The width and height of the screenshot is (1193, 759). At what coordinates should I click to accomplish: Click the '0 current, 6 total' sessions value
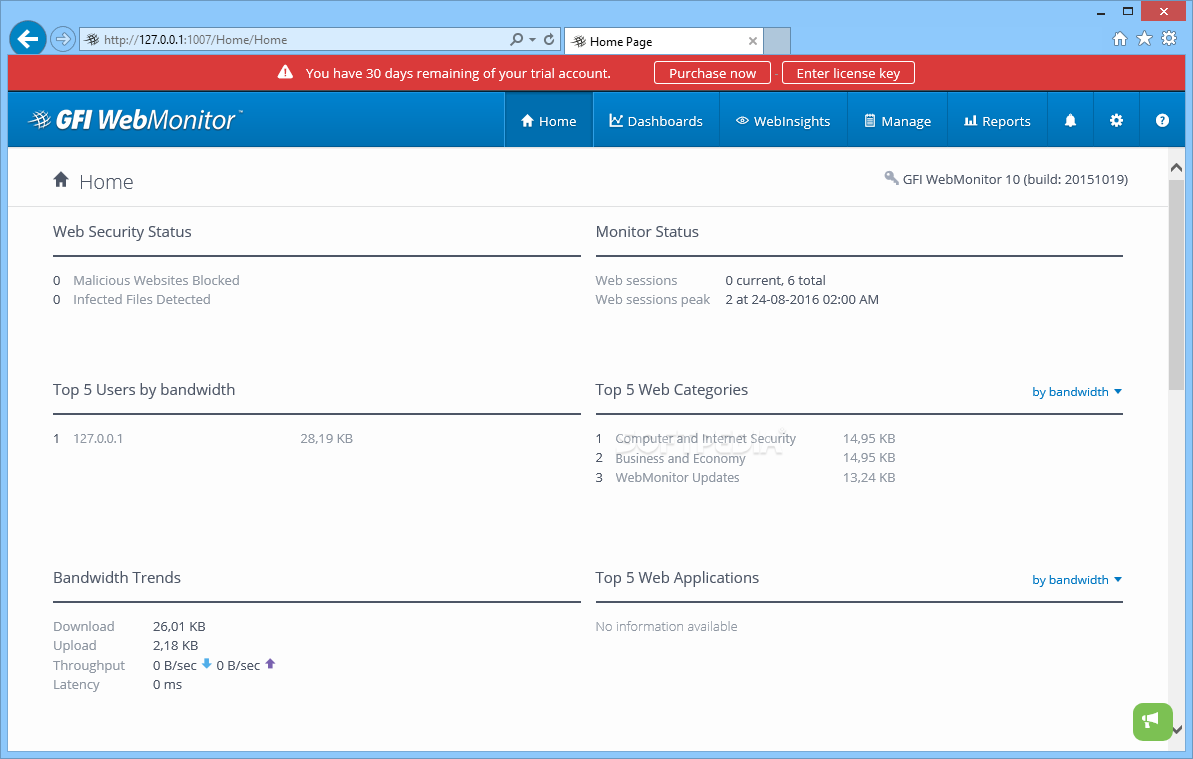click(x=775, y=281)
